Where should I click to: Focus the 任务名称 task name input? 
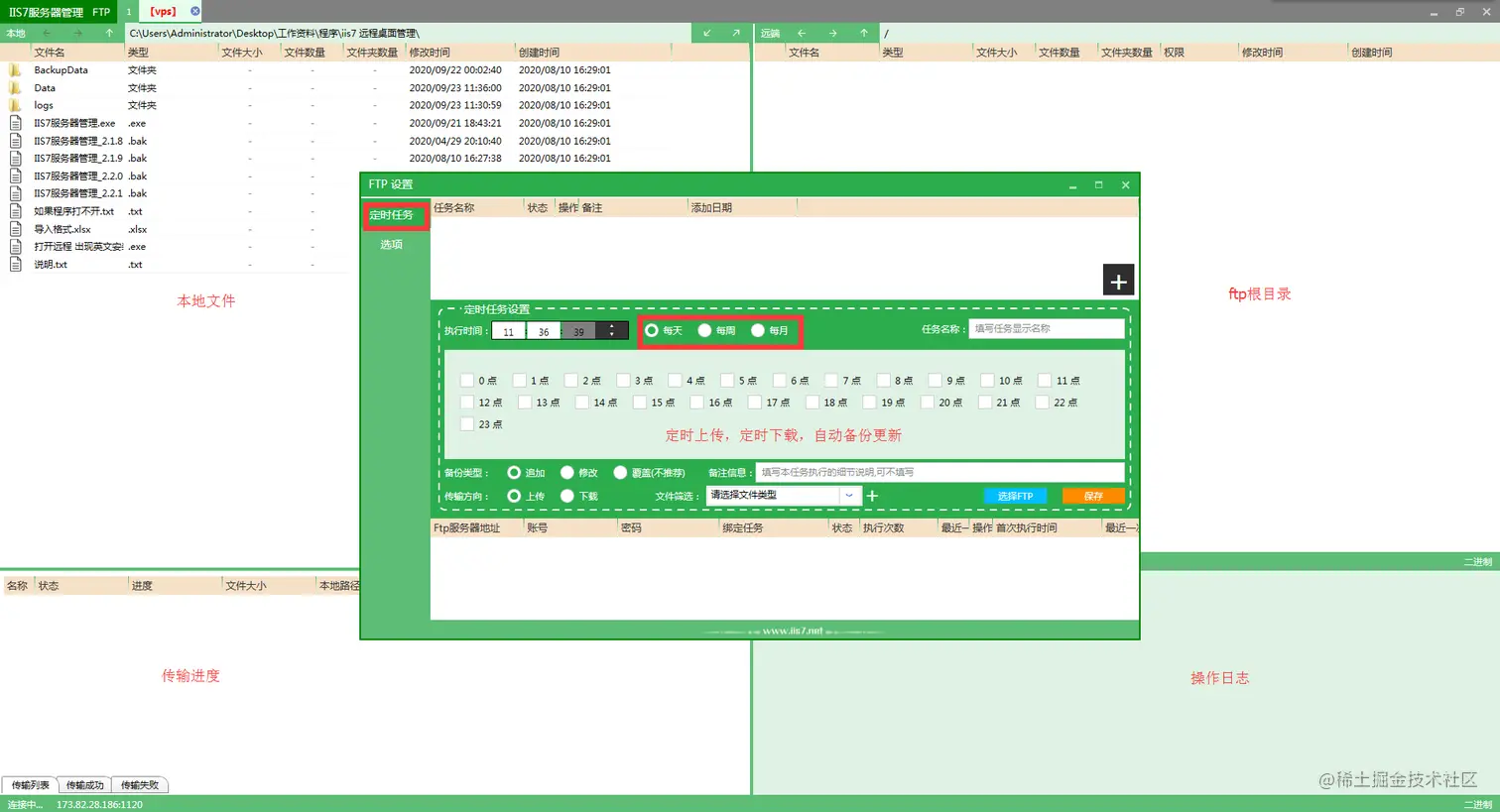1047,328
